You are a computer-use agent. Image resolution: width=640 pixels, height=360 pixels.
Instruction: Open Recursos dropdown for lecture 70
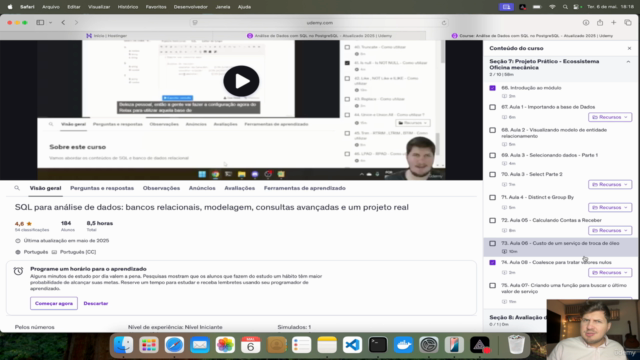(x=610, y=184)
